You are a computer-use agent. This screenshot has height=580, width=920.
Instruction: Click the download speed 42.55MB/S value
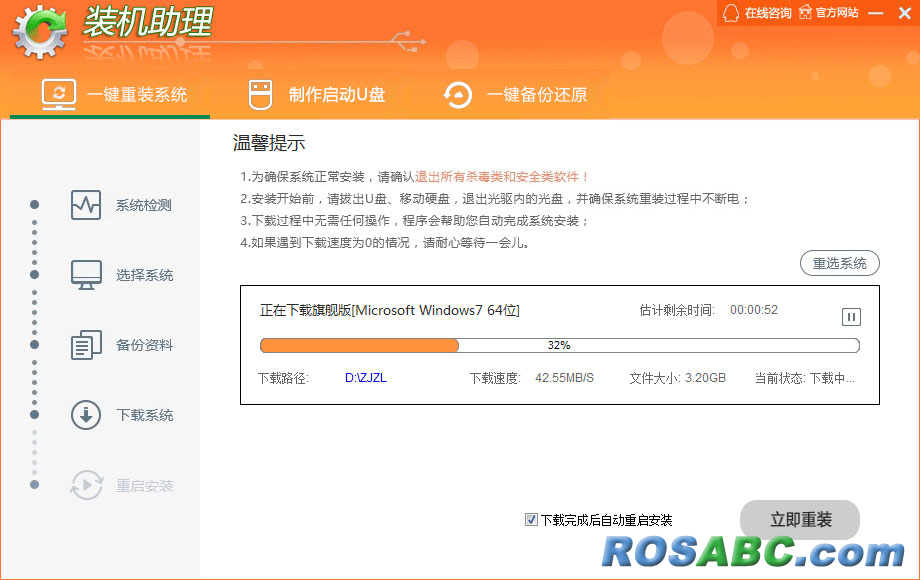(x=564, y=378)
